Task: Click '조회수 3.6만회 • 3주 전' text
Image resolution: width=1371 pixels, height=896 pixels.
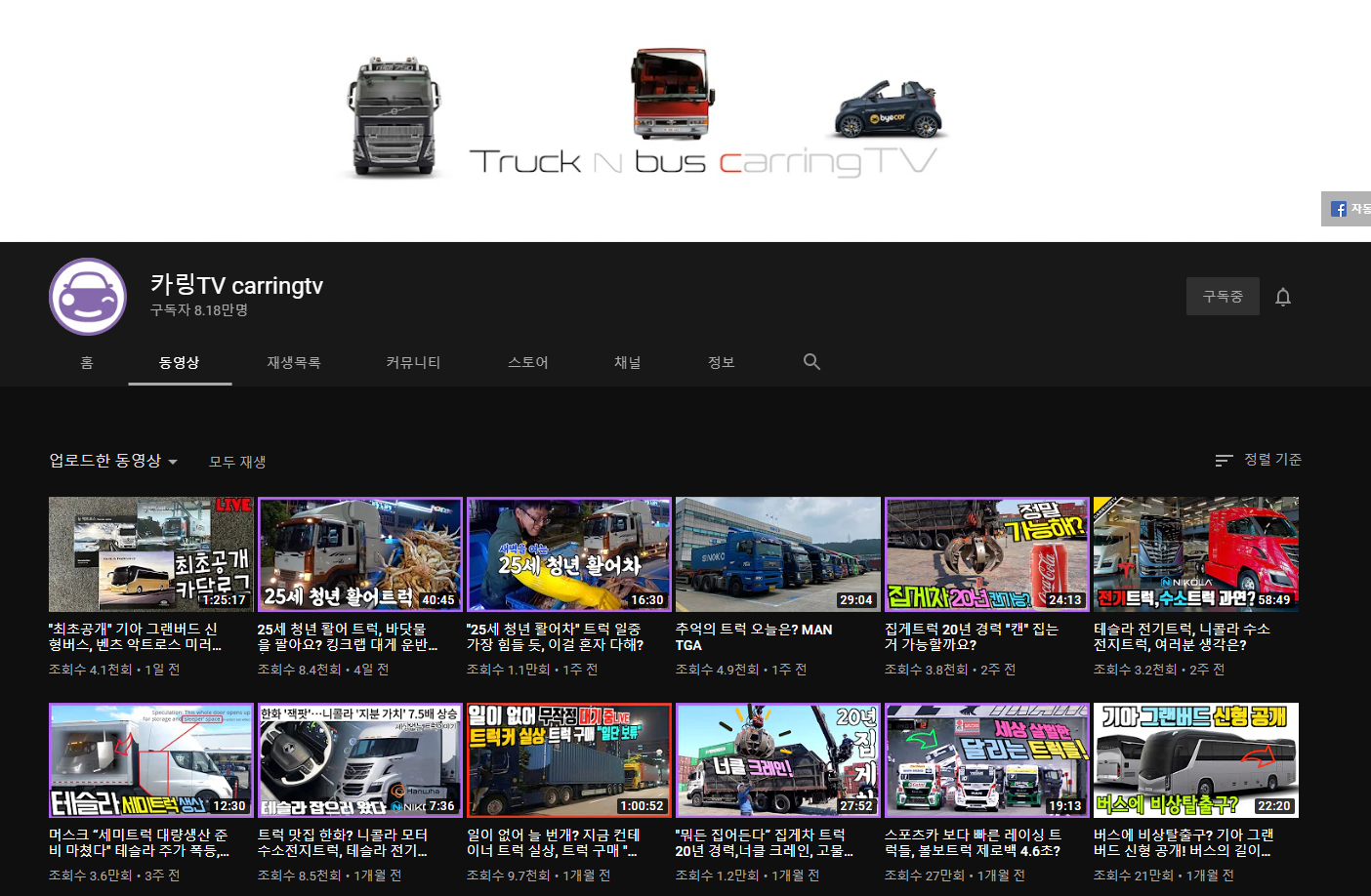Action: coord(114,876)
